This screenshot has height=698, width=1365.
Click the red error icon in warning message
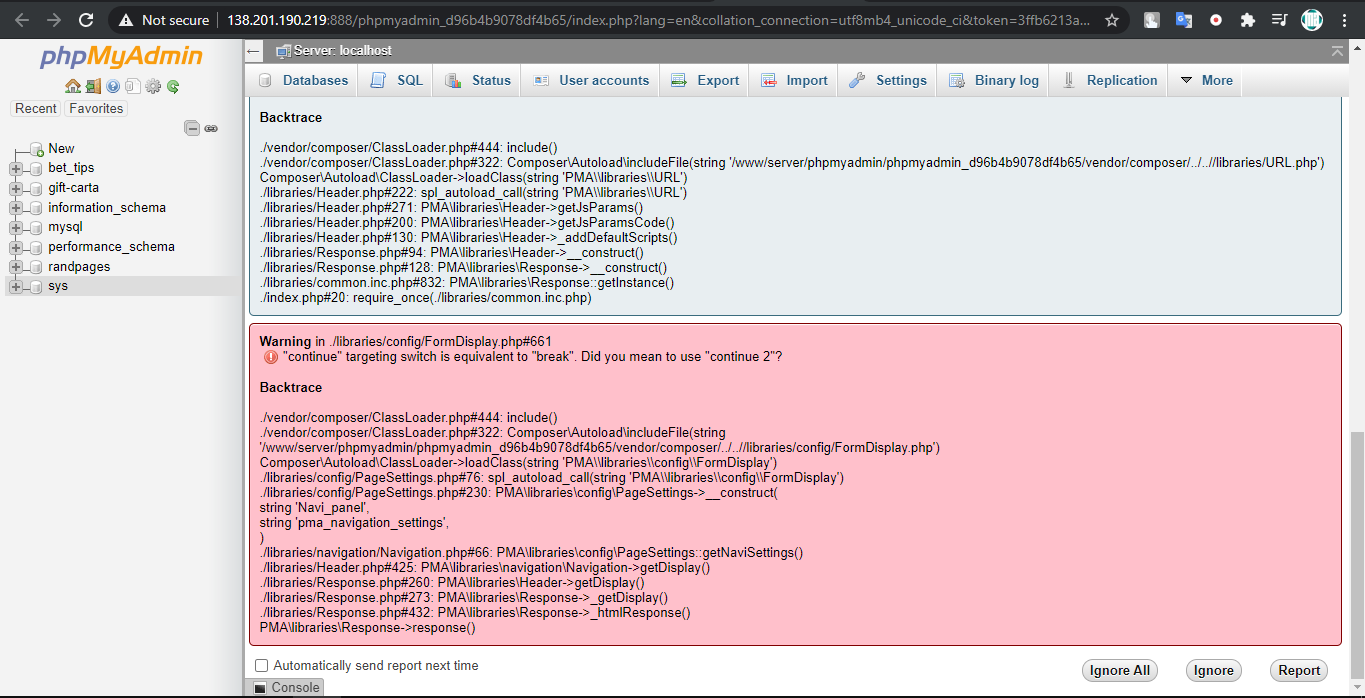click(x=270, y=357)
